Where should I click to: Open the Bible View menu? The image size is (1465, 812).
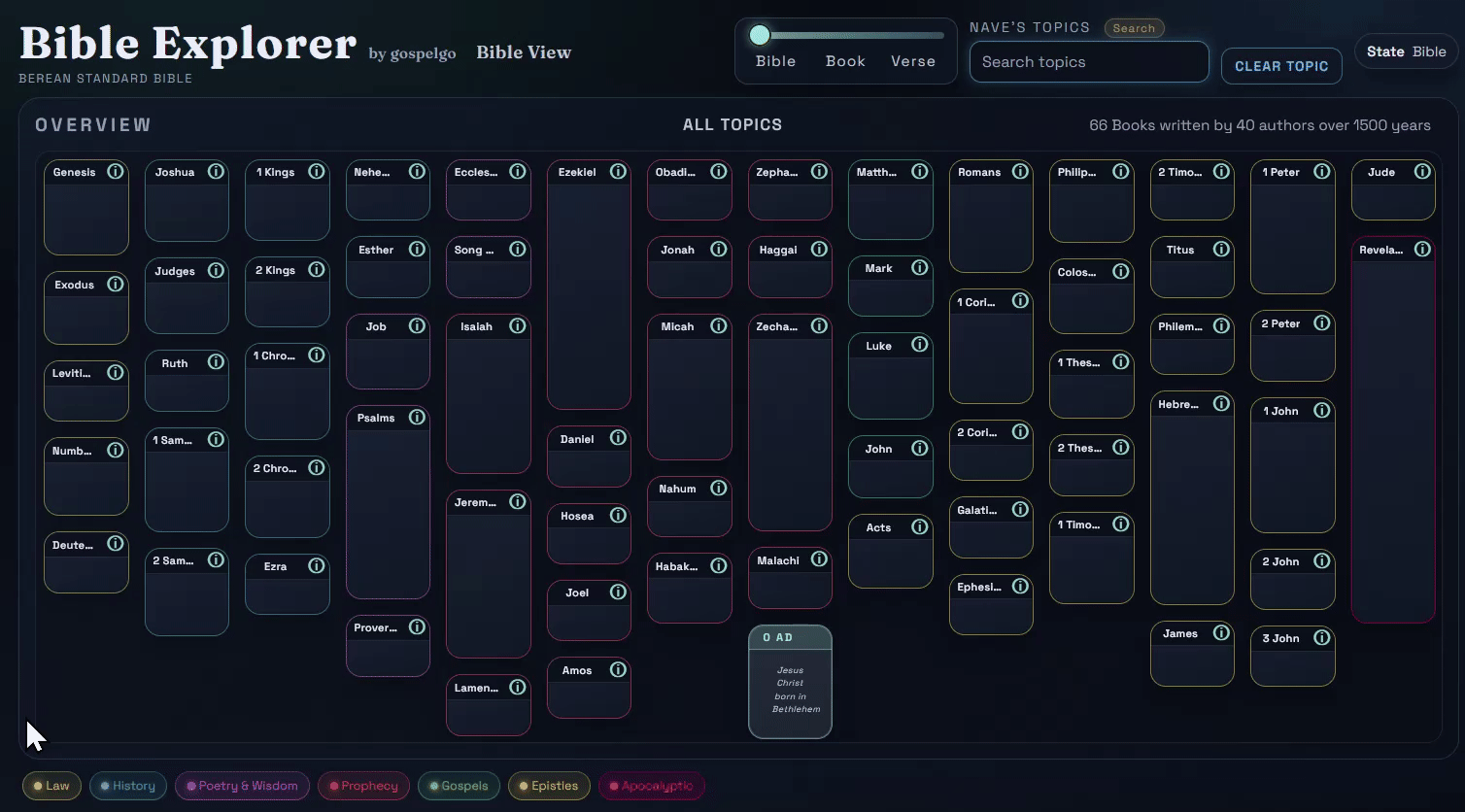[524, 51]
